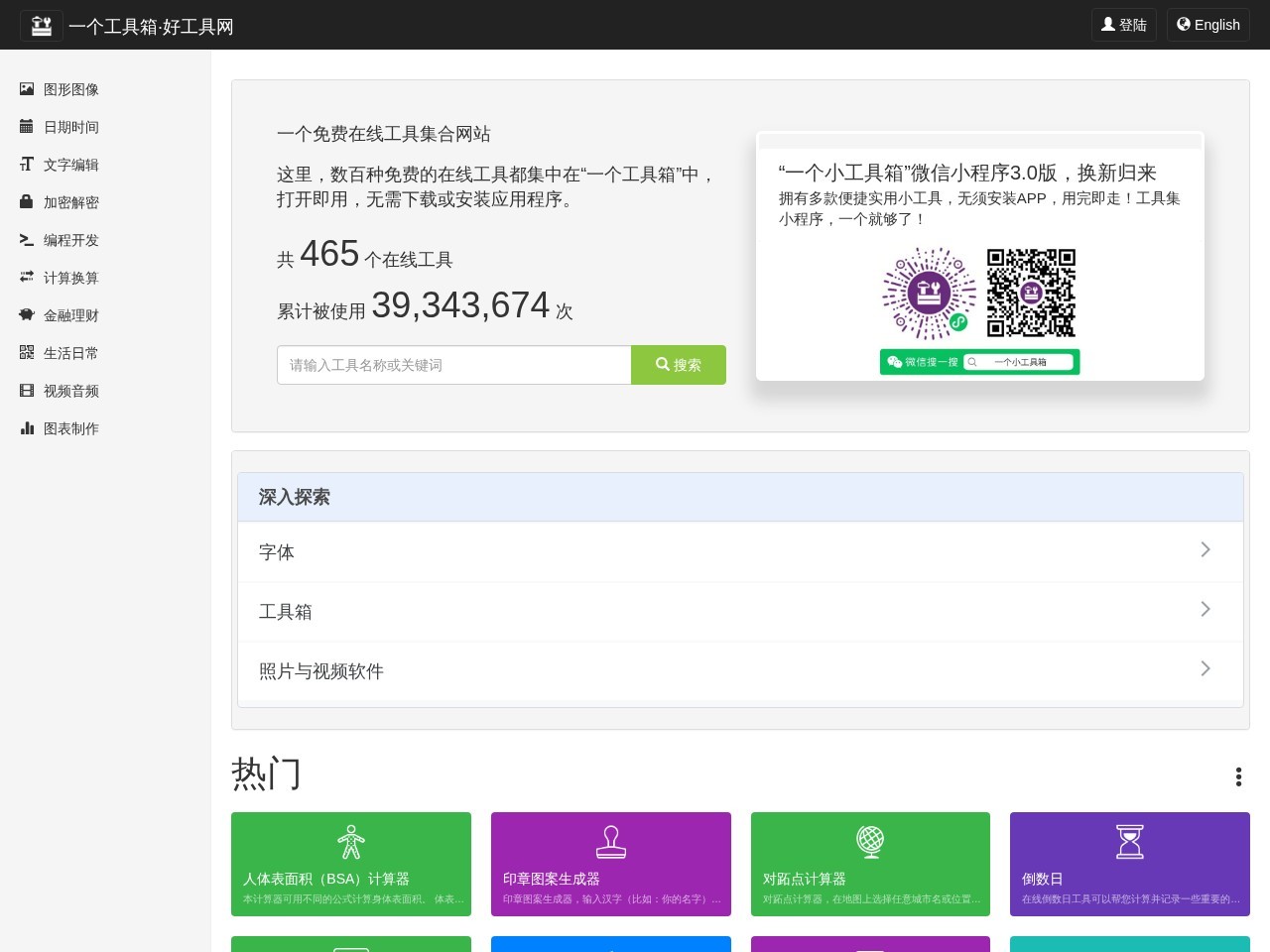Click the calendar icon beside 日期时间

pyautogui.click(x=27, y=126)
